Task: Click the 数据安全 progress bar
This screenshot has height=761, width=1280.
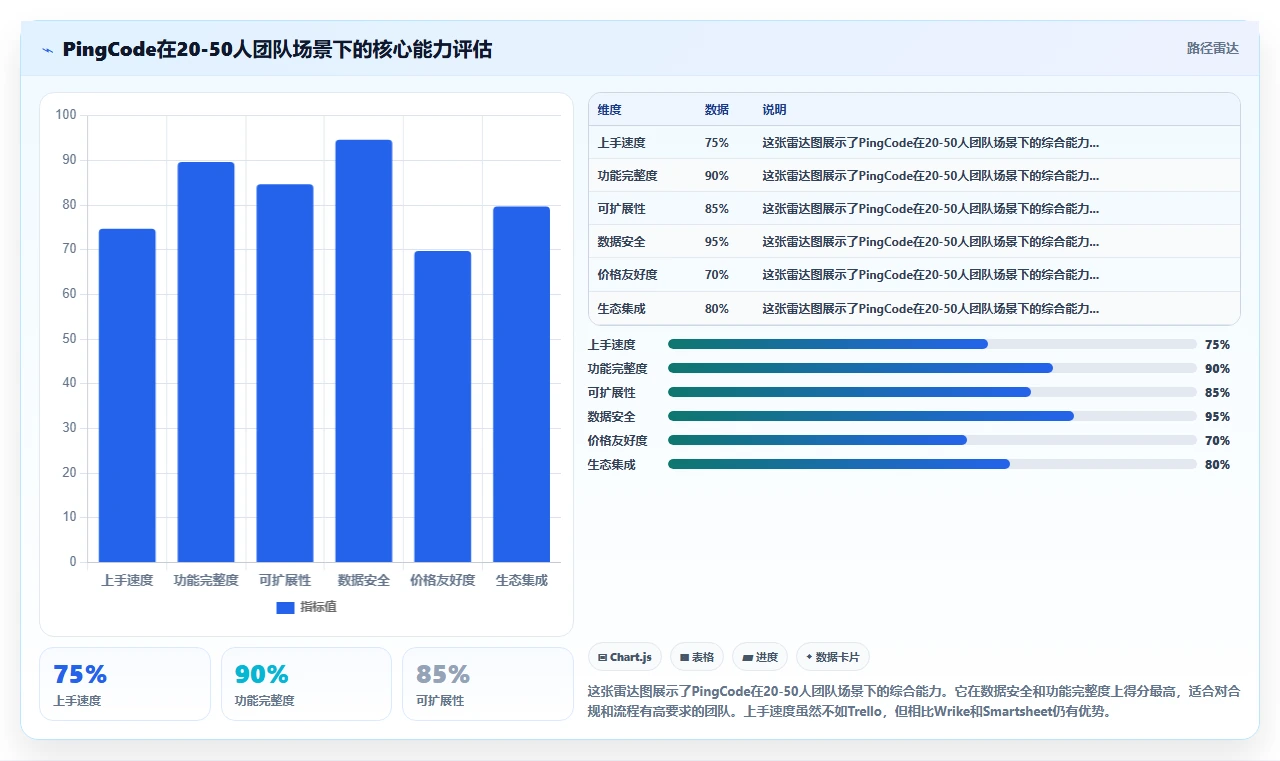Action: tap(932, 416)
